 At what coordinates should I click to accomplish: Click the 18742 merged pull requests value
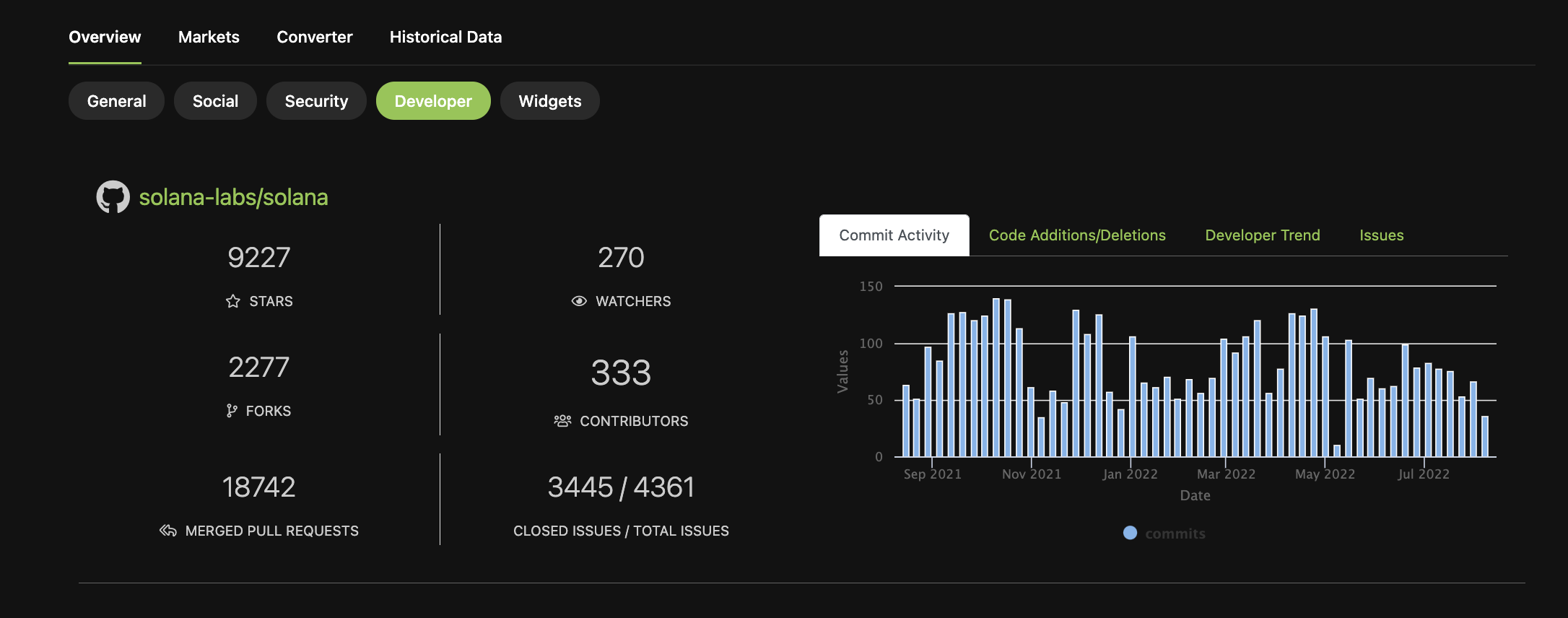pos(258,487)
